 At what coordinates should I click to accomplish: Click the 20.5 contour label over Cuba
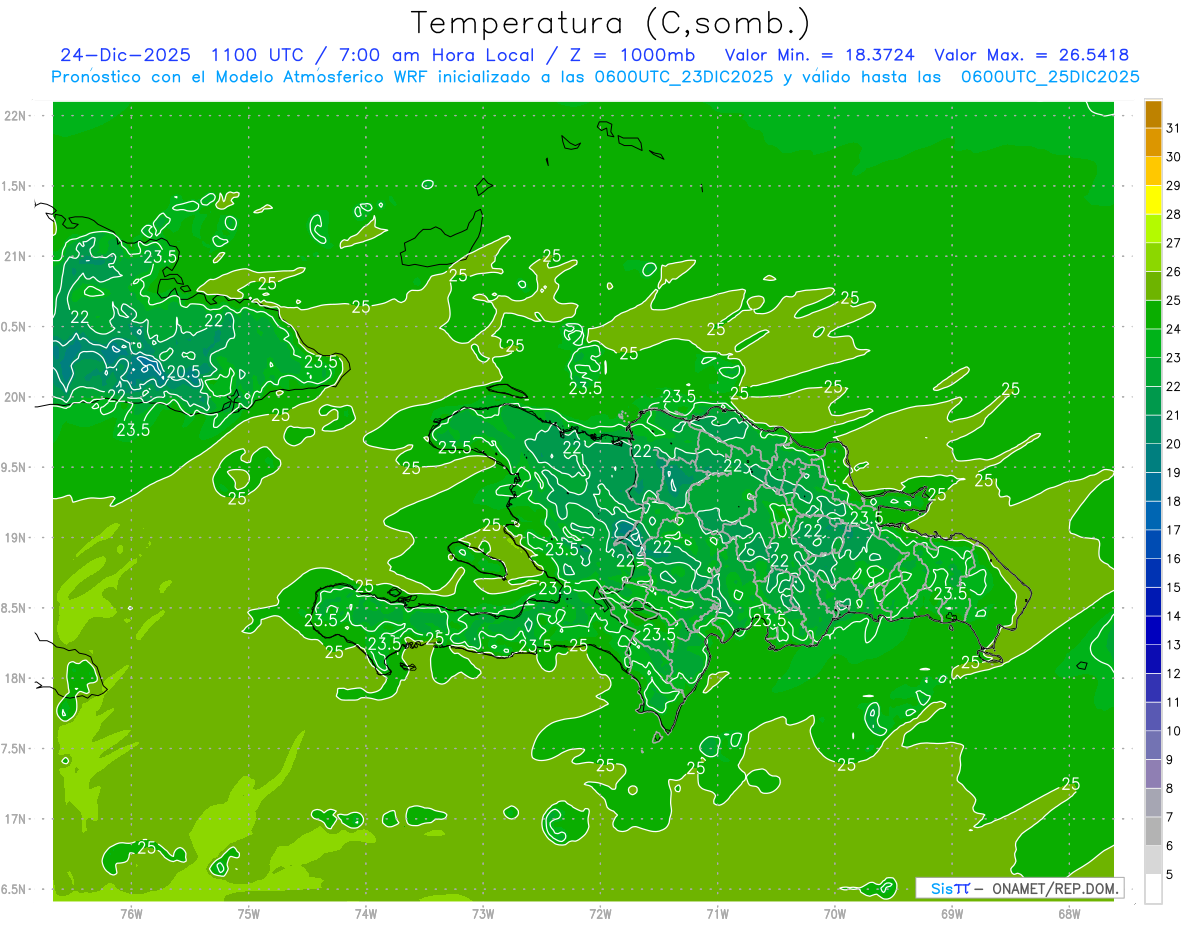coord(183,371)
